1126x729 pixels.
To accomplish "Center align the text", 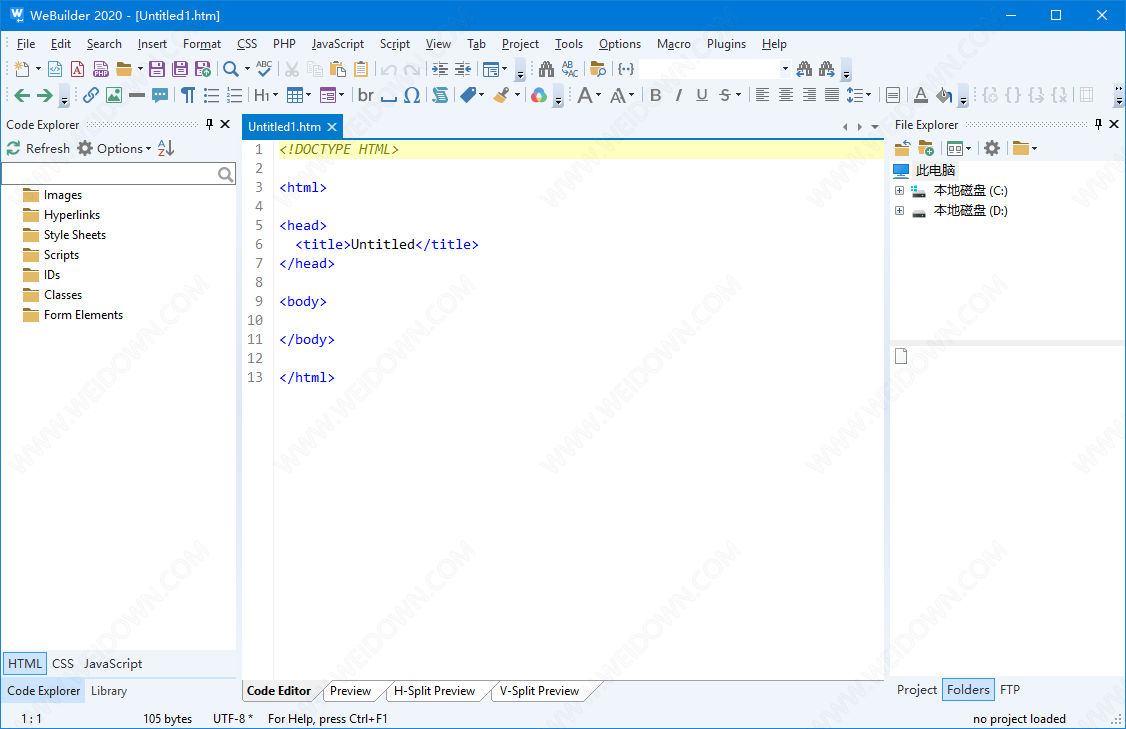I will (x=786, y=95).
